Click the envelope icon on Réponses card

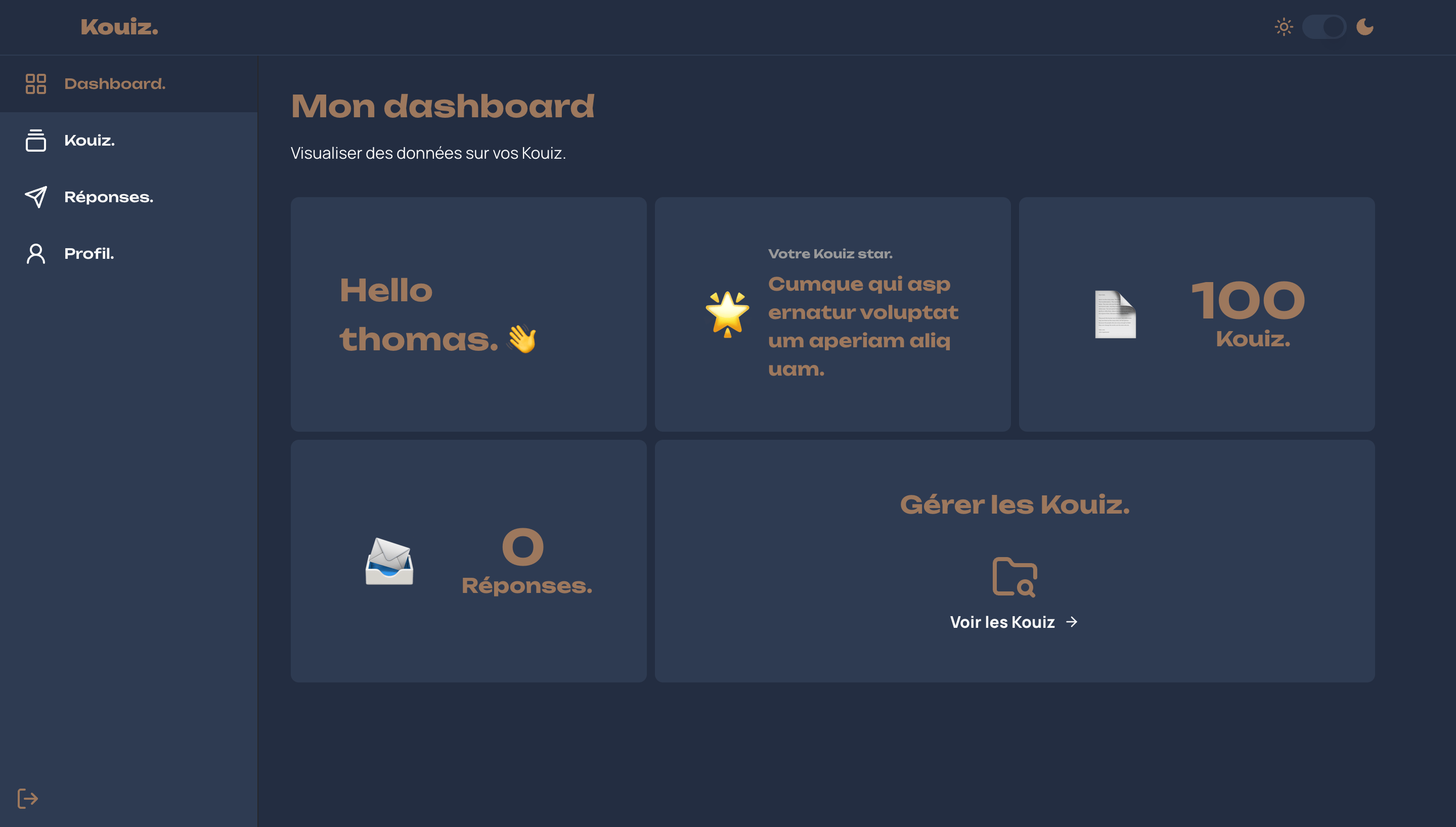coord(390,563)
